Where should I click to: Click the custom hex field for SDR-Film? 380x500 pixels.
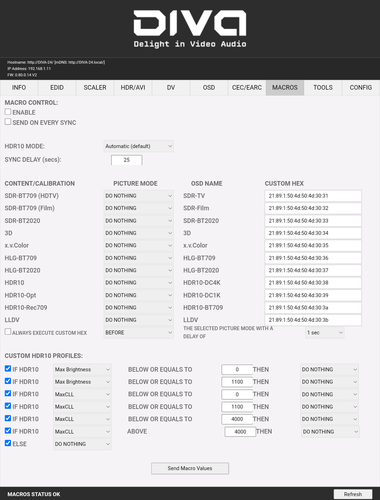coord(313,208)
